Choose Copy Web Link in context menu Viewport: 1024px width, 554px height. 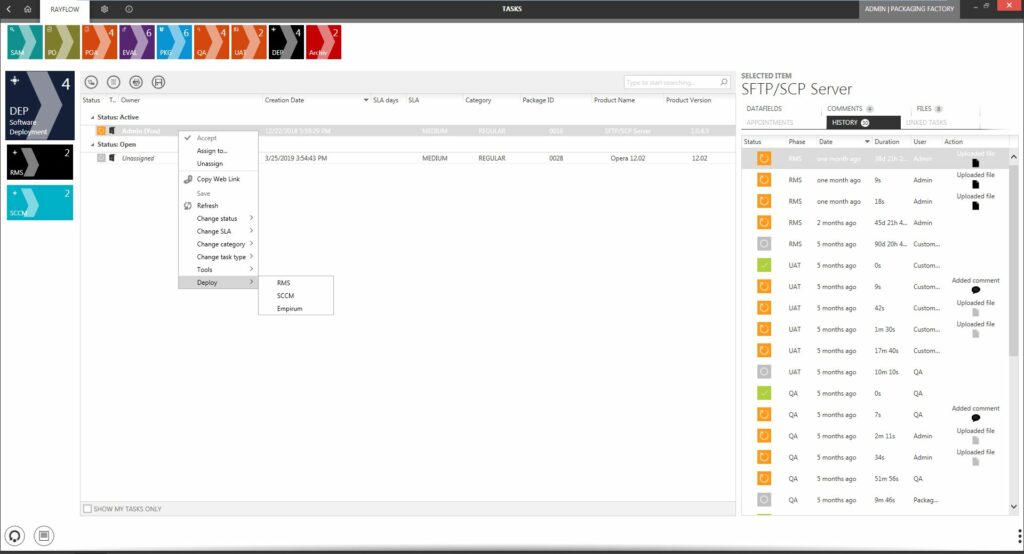click(218, 179)
